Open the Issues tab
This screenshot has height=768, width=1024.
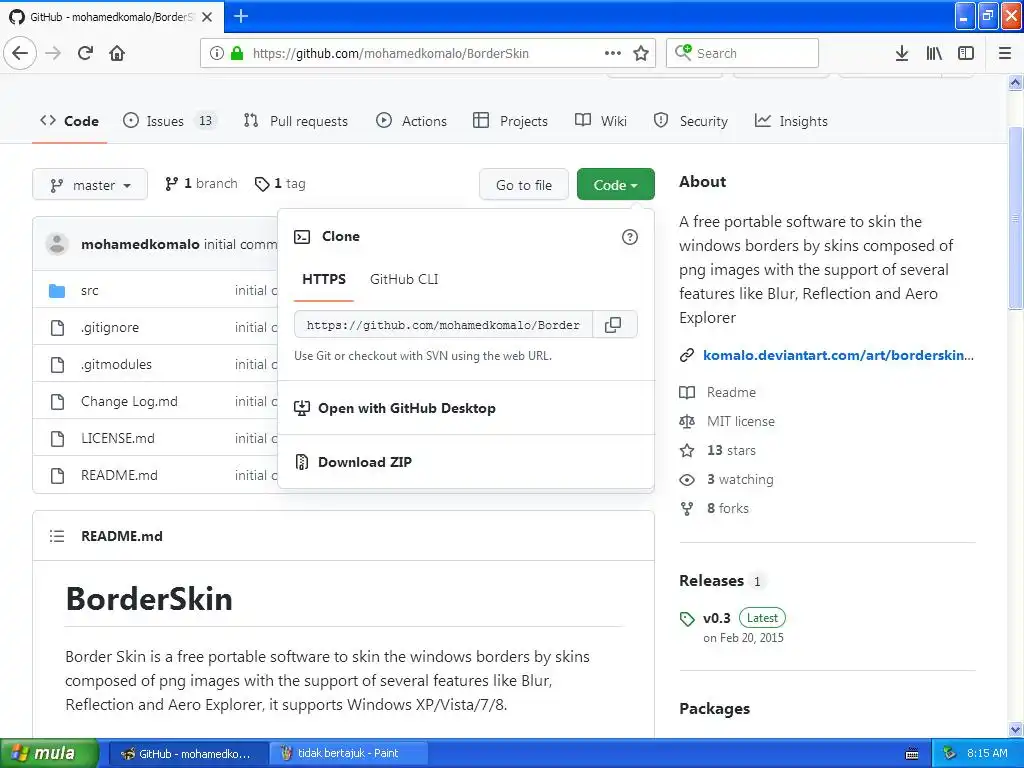[x=169, y=121]
